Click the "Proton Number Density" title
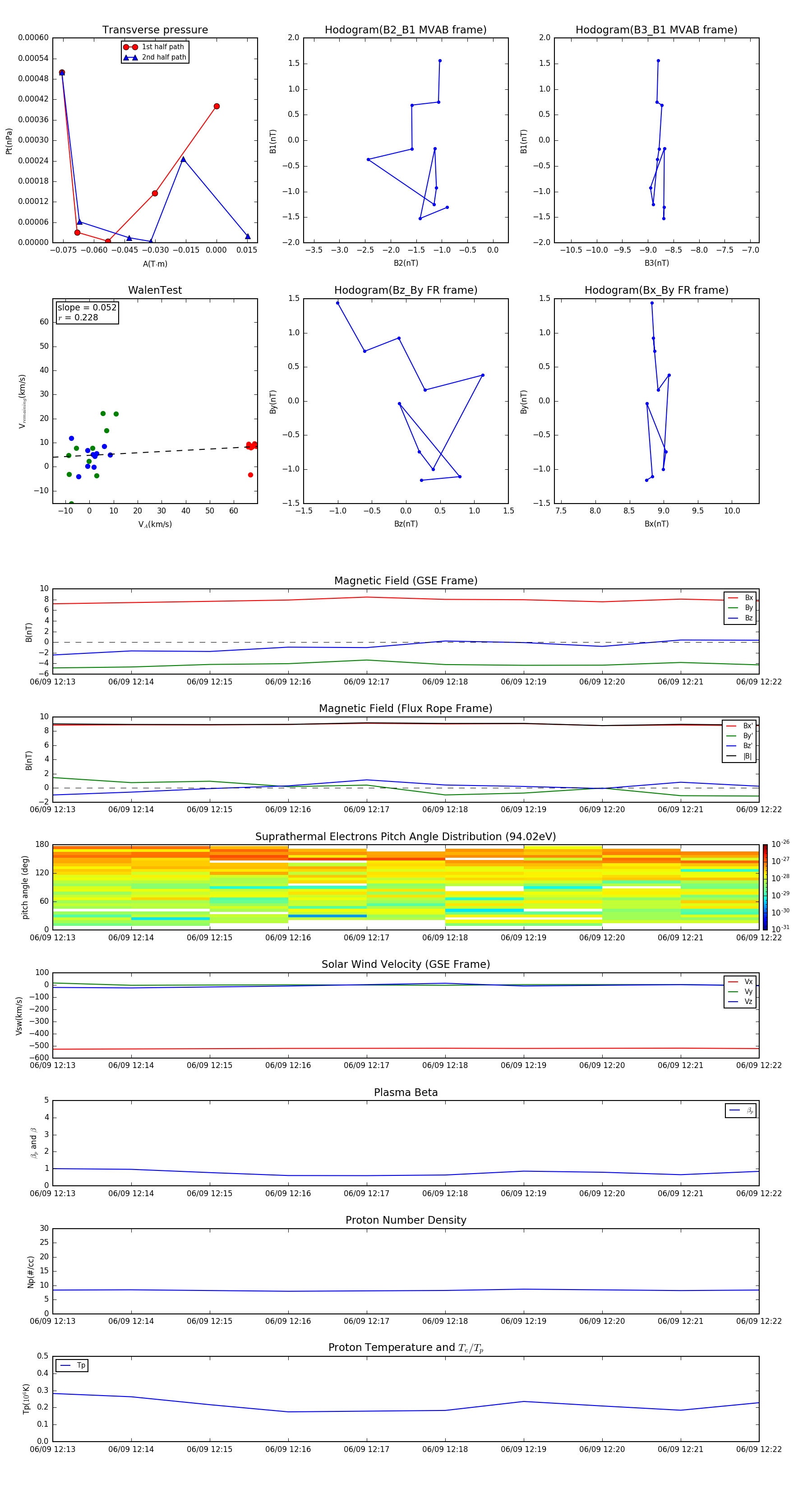 pyautogui.click(x=406, y=1220)
